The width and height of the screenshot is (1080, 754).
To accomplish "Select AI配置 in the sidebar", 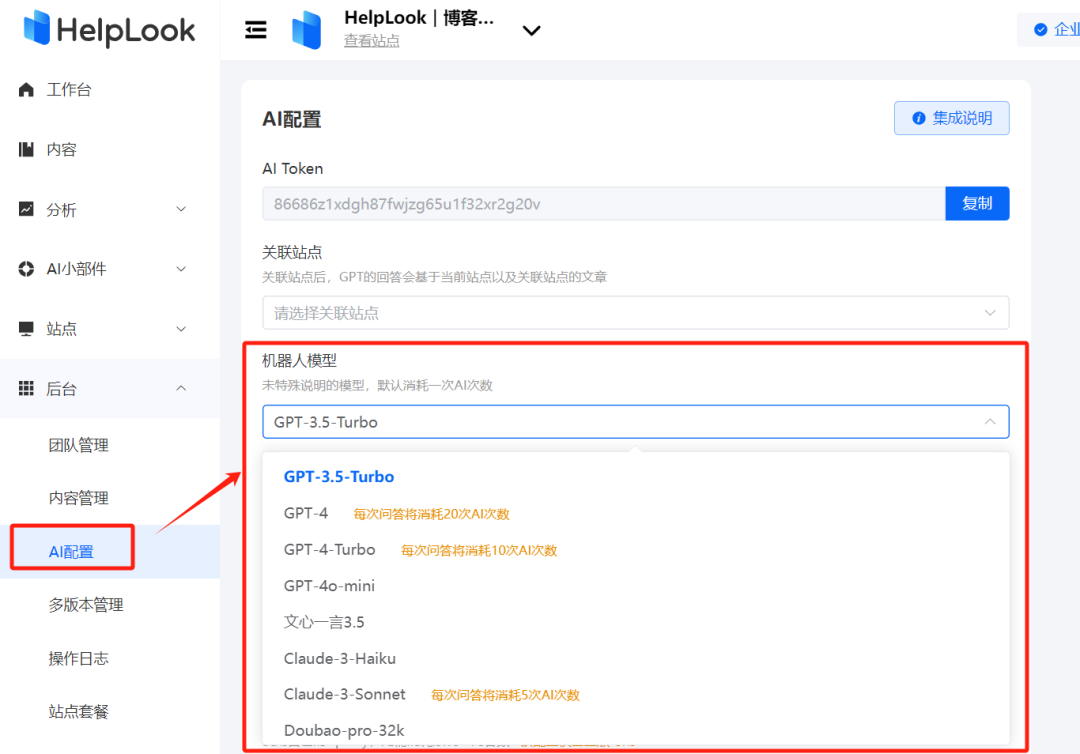I will pyautogui.click(x=72, y=552).
